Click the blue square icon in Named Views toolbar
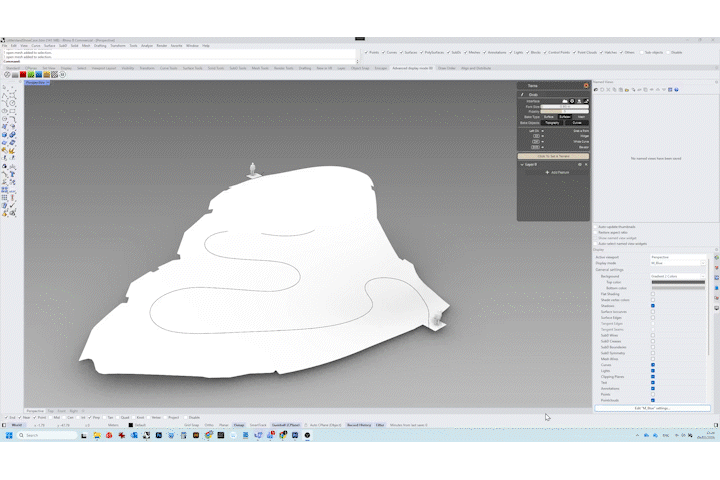Image resolution: width=720 pixels, height=480 pixels. 670,90
